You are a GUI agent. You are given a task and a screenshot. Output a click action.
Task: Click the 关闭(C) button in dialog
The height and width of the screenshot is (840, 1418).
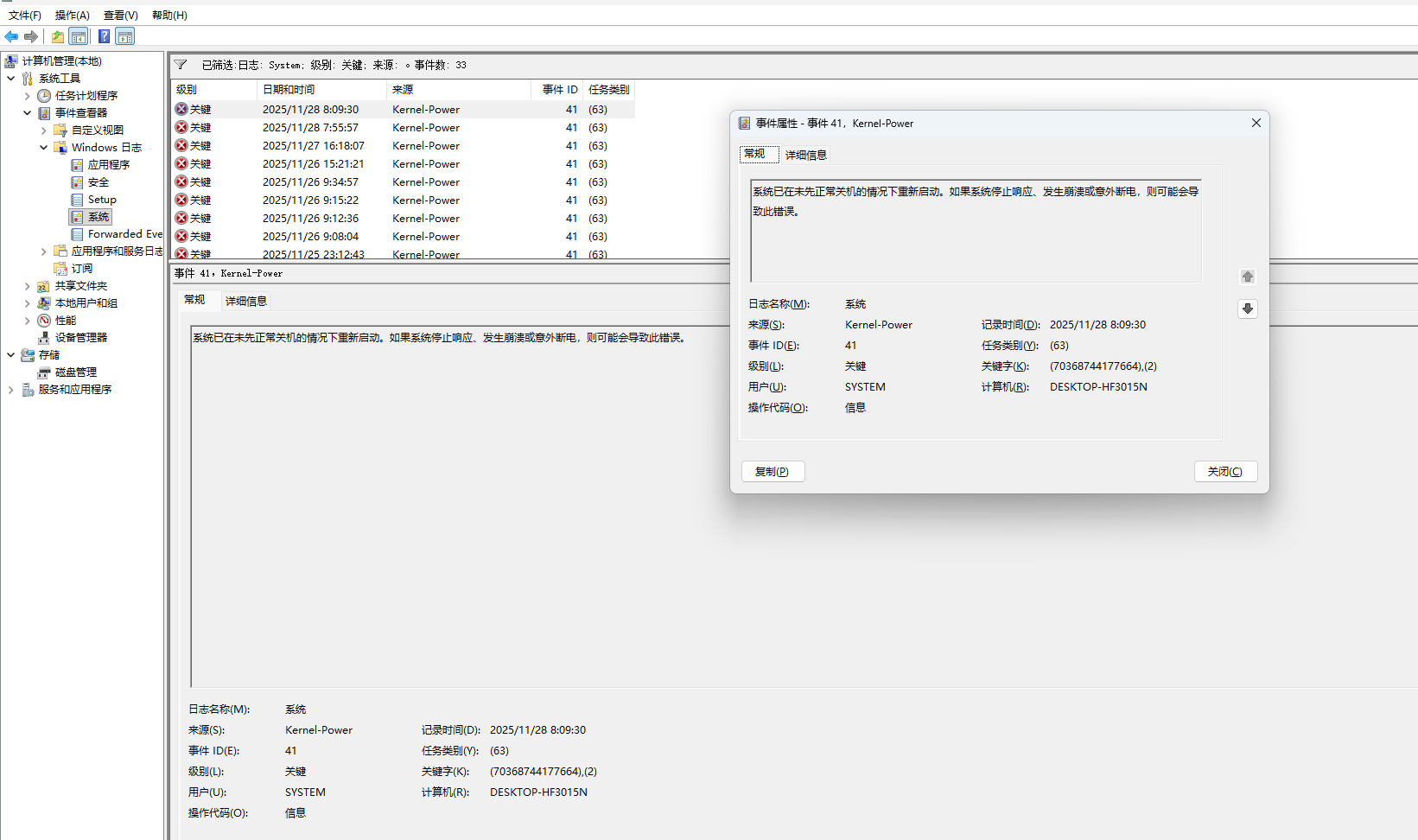pyautogui.click(x=1225, y=471)
